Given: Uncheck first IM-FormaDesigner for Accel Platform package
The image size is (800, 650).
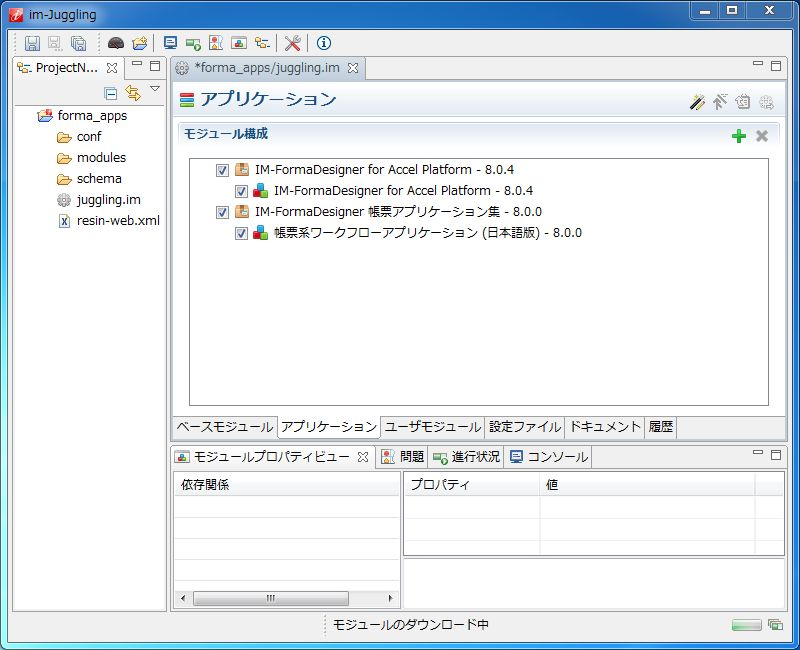Looking at the screenshot, I should (222, 170).
